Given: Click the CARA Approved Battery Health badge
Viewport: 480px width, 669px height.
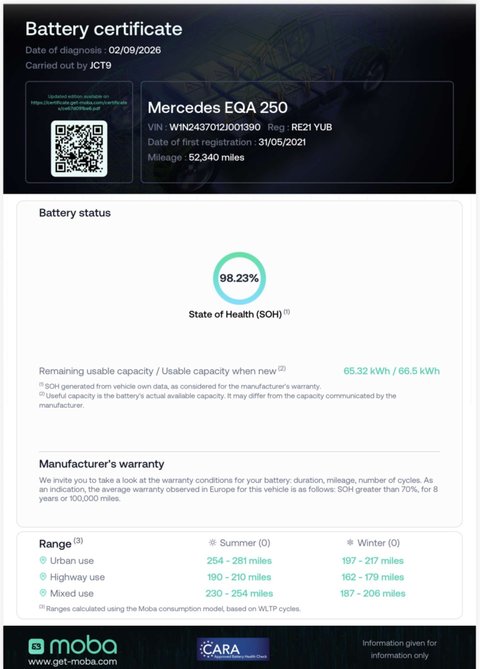Looking at the screenshot, I should pyautogui.click(x=233, y=649).
